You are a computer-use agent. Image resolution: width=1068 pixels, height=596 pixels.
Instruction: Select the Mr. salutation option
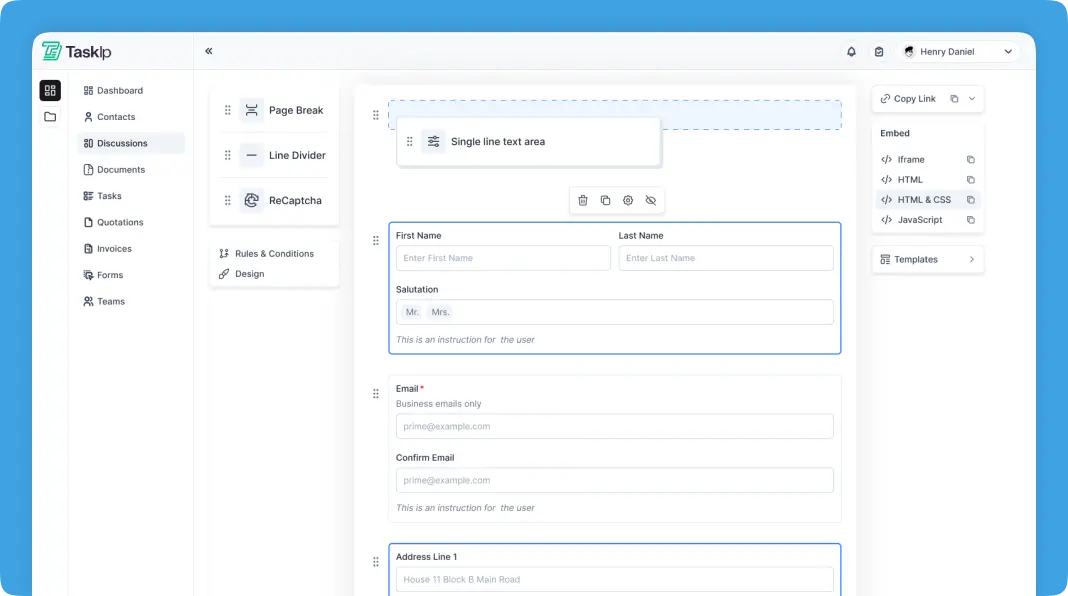click(x=412, y=311)
